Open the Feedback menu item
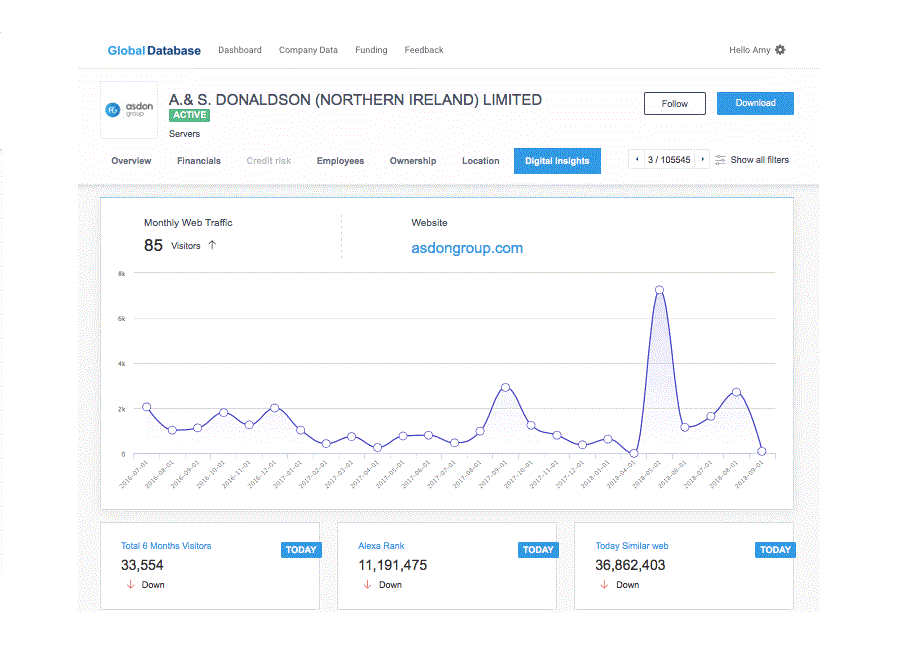This screenshot has height=658, width=897. click(424, 50)
